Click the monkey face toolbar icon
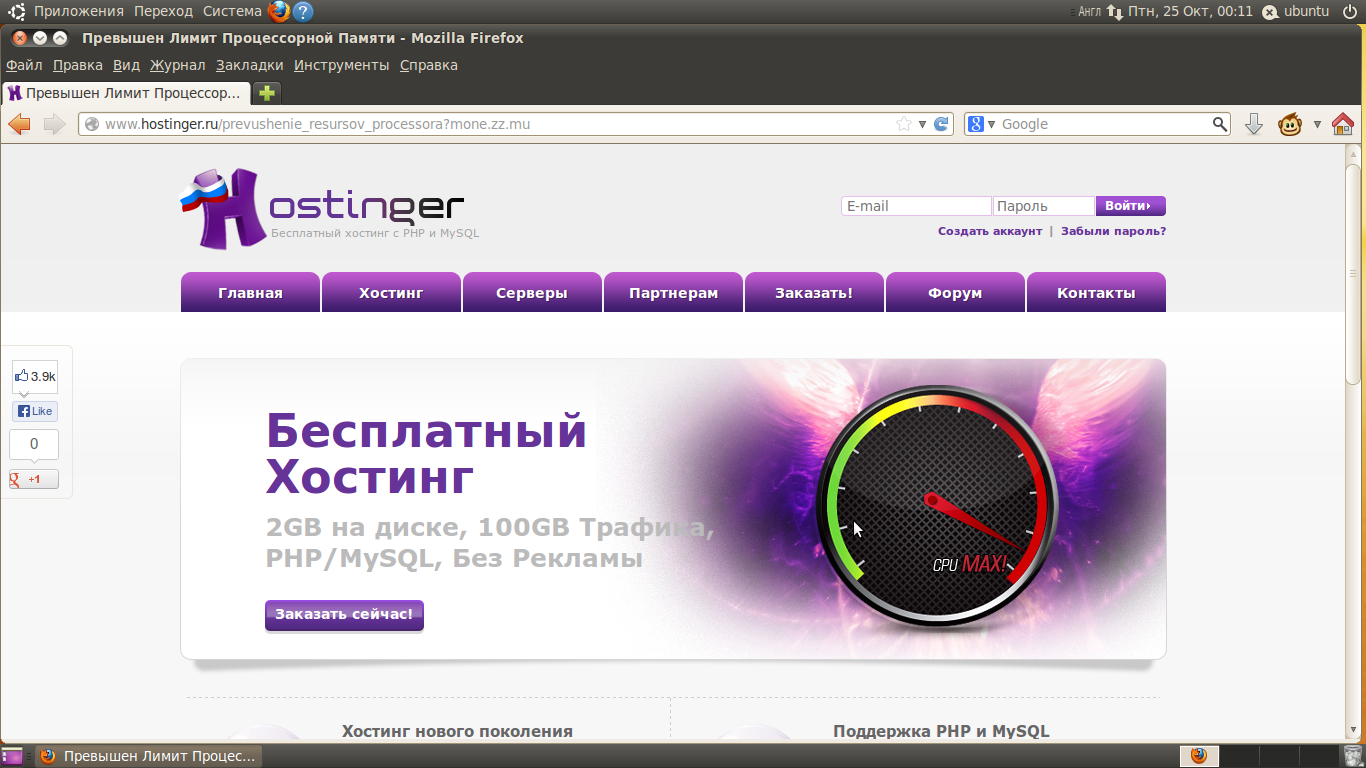The height and width of the screenshot is (768, 1366). [1290, 124]
